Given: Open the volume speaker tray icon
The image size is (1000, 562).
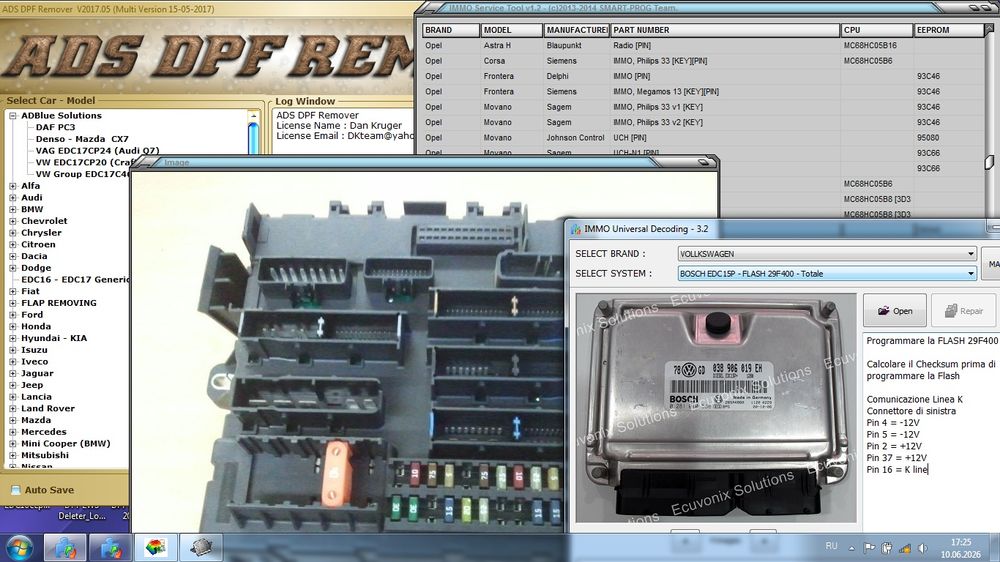Looking at the screenshot, I should (922, 547).
